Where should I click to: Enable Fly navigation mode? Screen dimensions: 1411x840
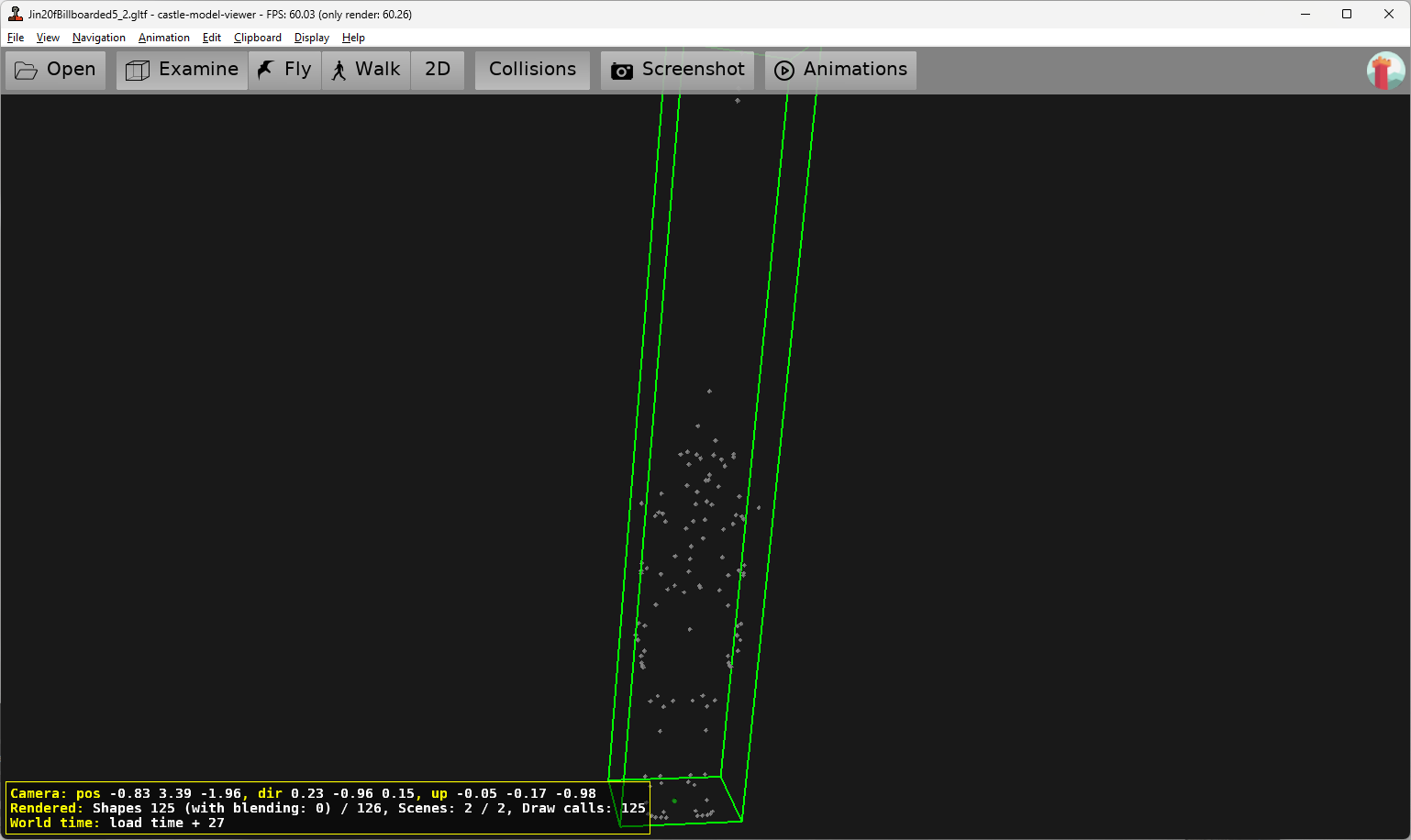coord(284,70)
